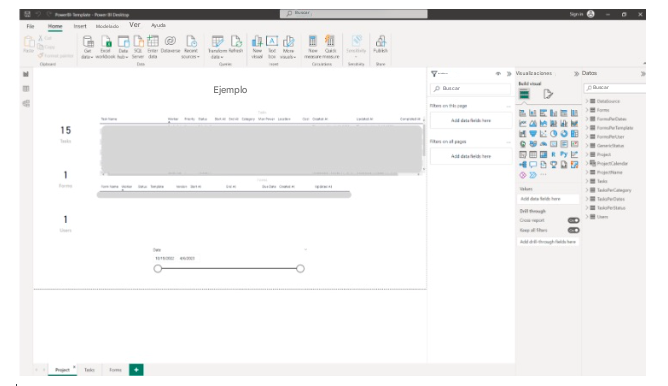Expand the DataSource table
Viewport: 668px width, 386px height.
(x=587, y=101)
